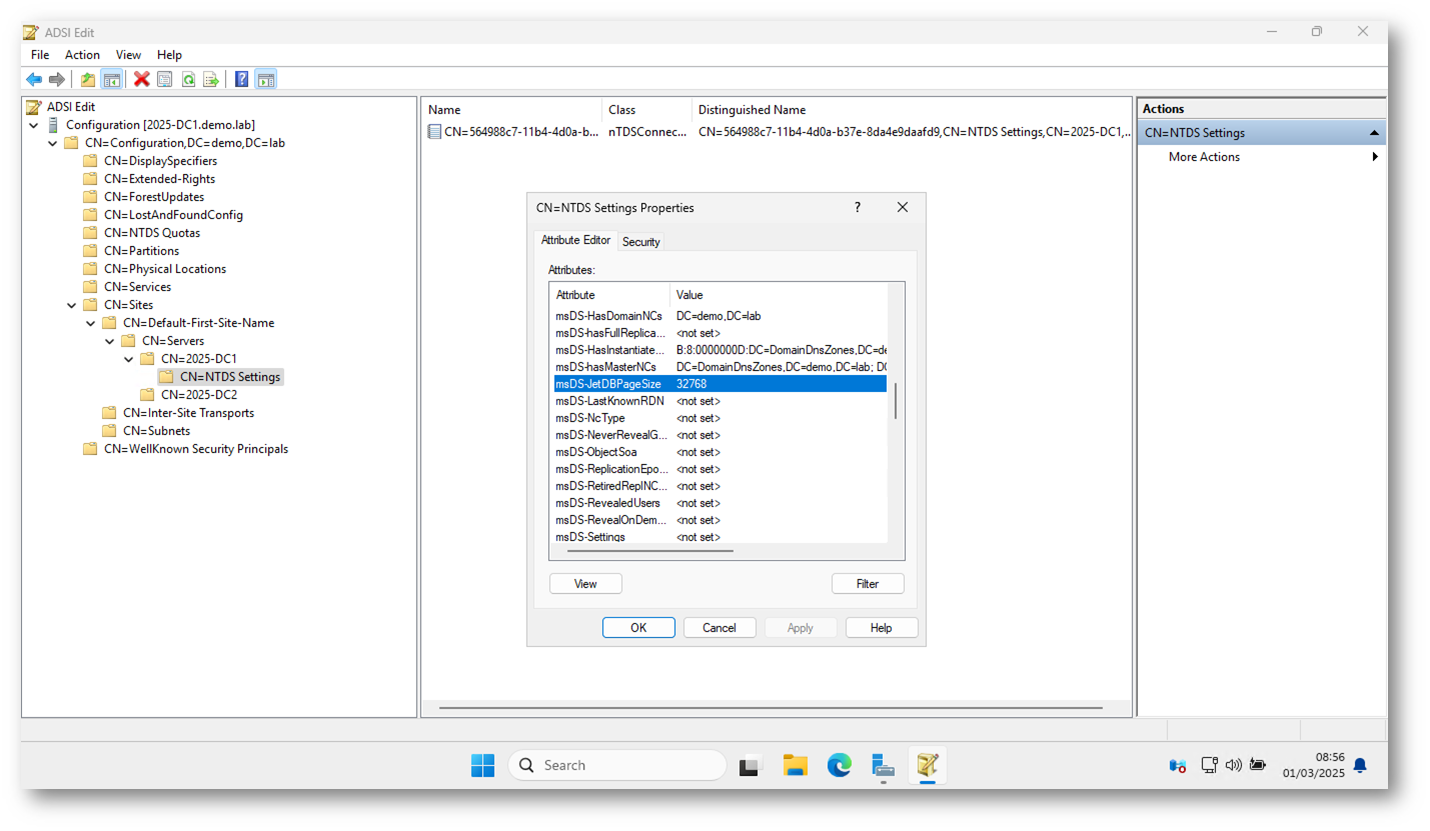The width and height of the screenshot is (1430, 831).
Task: Expand the More Actions submenu arrow
Action: coord(1375,157)
